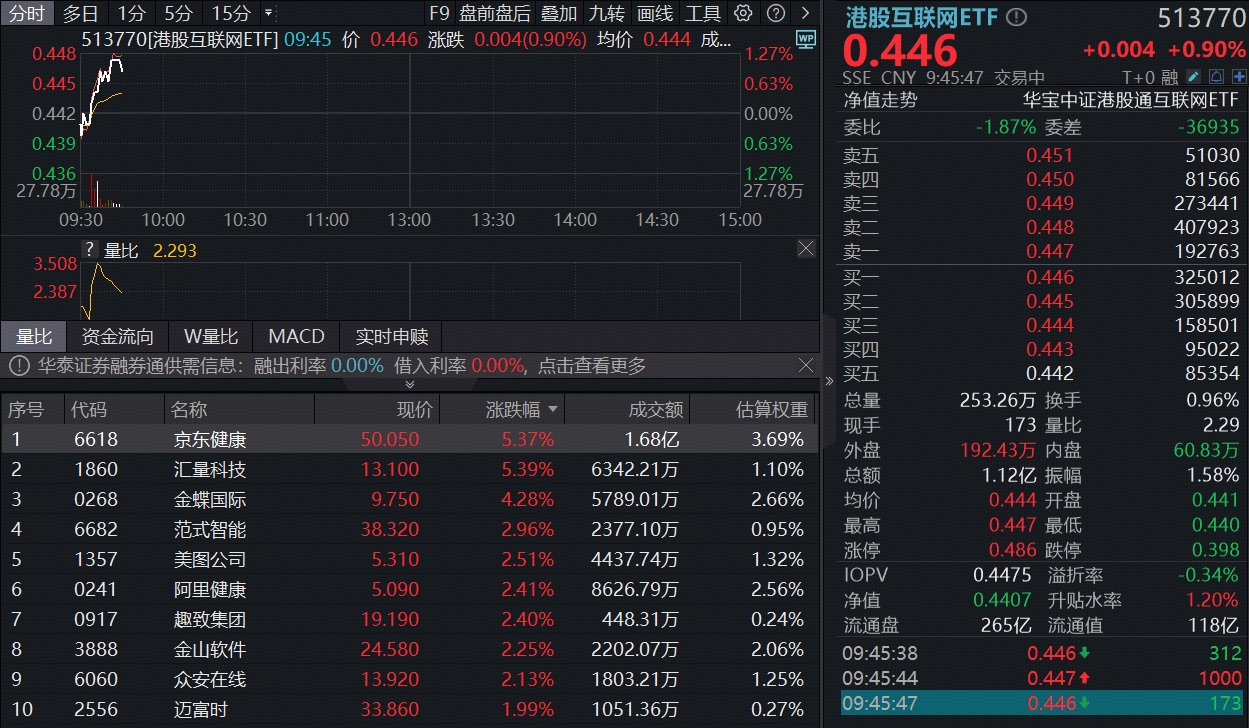
Task: Toggle 盘前盘后 pre/after-market display
Action: coord(495,13)
